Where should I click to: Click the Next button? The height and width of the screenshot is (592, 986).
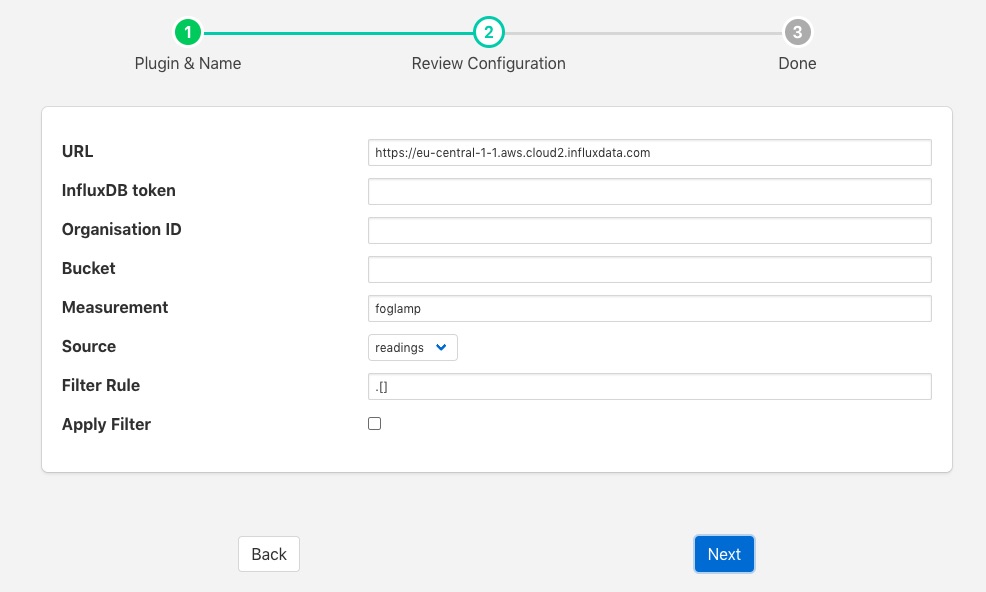coord(724,554)
